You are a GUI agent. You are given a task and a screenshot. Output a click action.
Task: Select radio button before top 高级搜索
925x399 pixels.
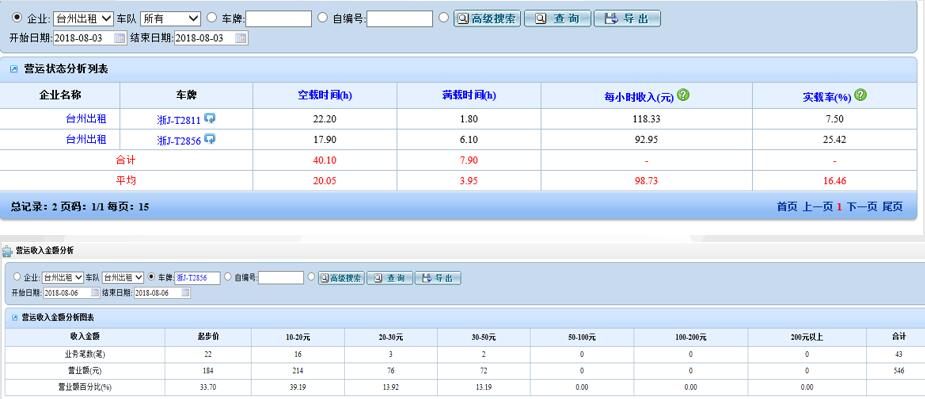point(444,17)
